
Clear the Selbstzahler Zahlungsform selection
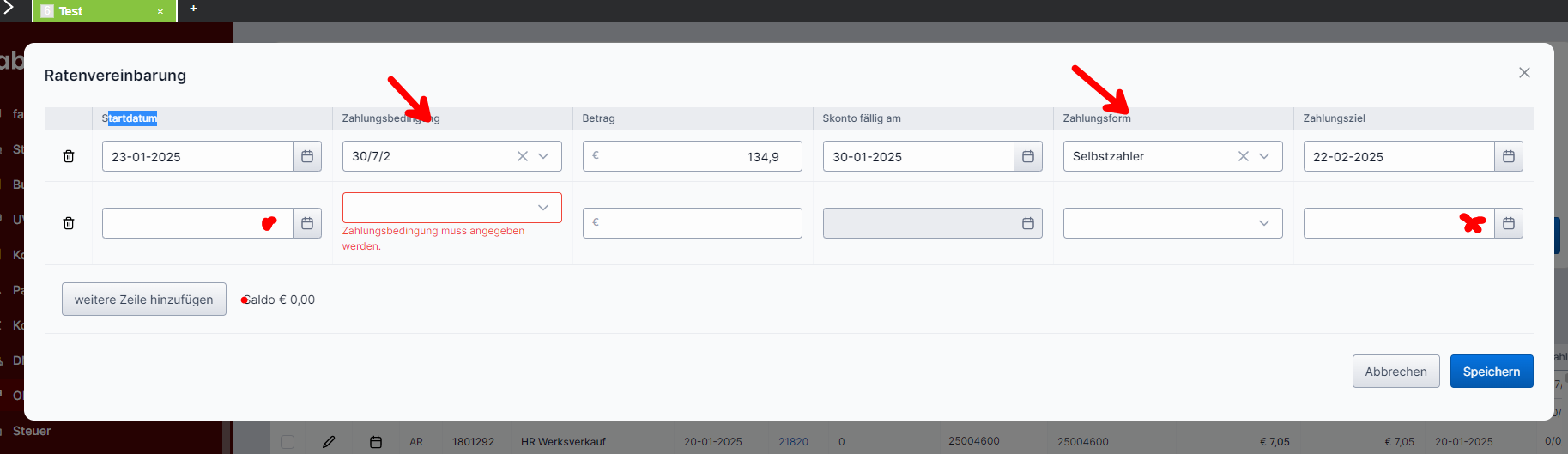(1243, 156)
